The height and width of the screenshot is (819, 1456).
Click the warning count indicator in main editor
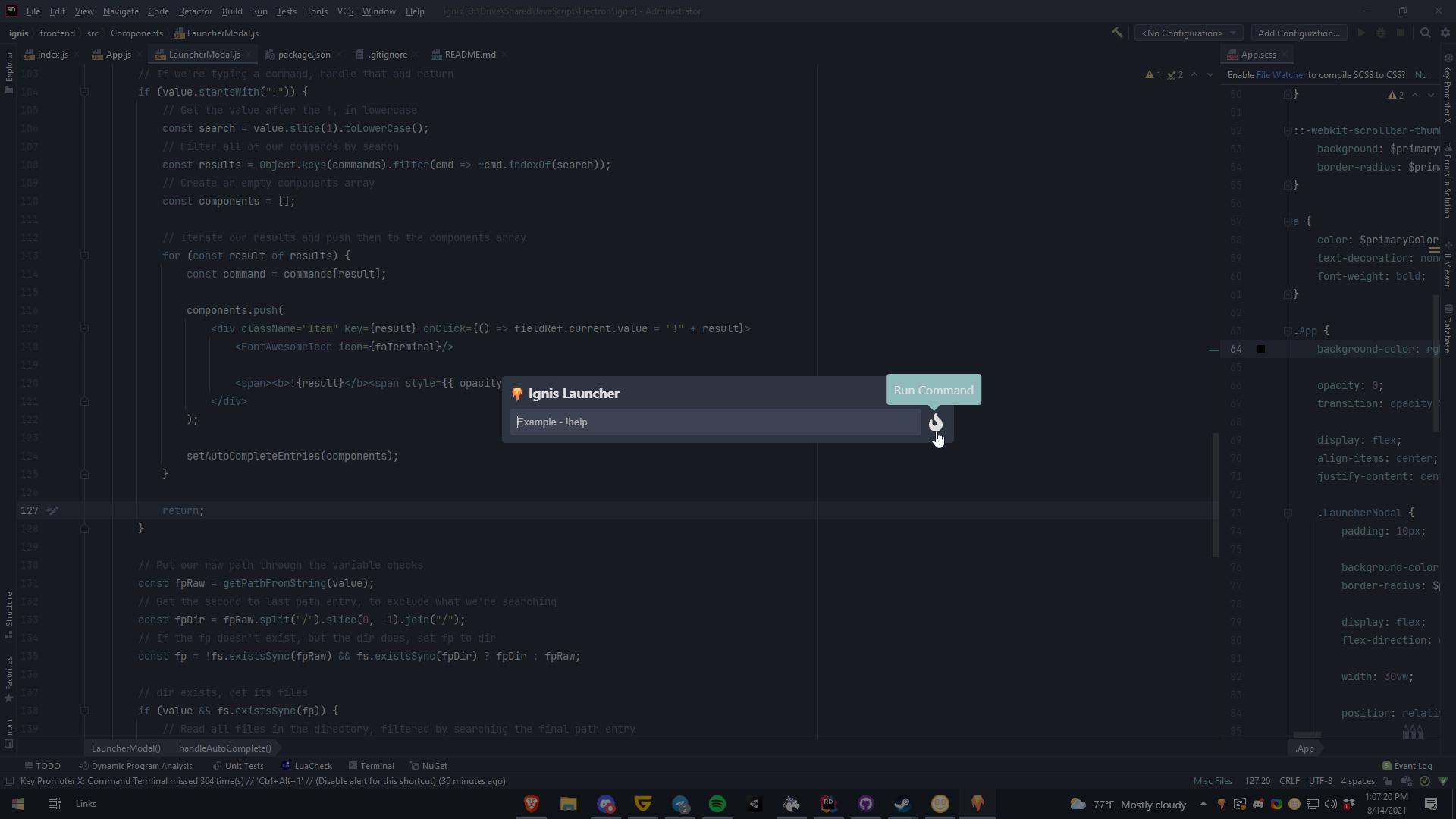click(x=1153, y=75)
